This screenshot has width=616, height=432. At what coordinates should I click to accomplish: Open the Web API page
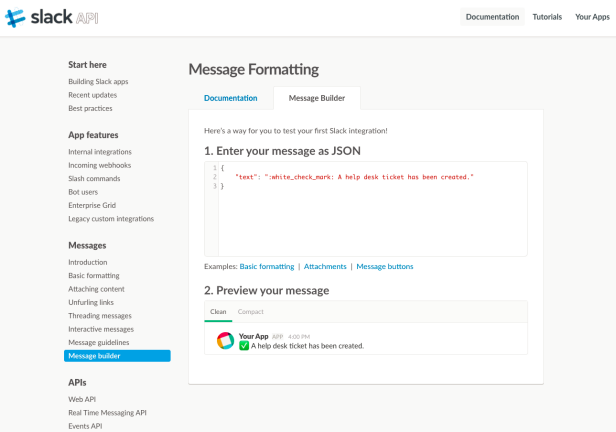[x=82, y=399]
